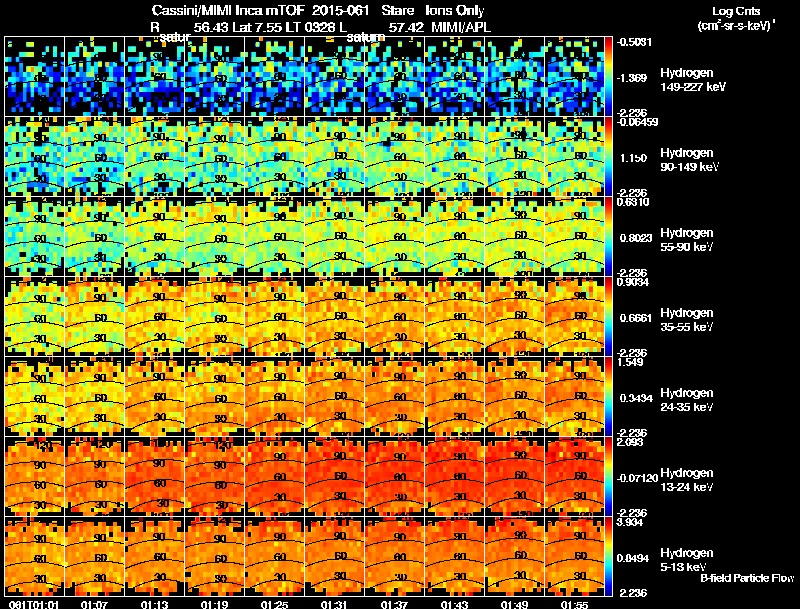Click the '57.42' L-value in the header
The image size is (800, 609).
406,27
